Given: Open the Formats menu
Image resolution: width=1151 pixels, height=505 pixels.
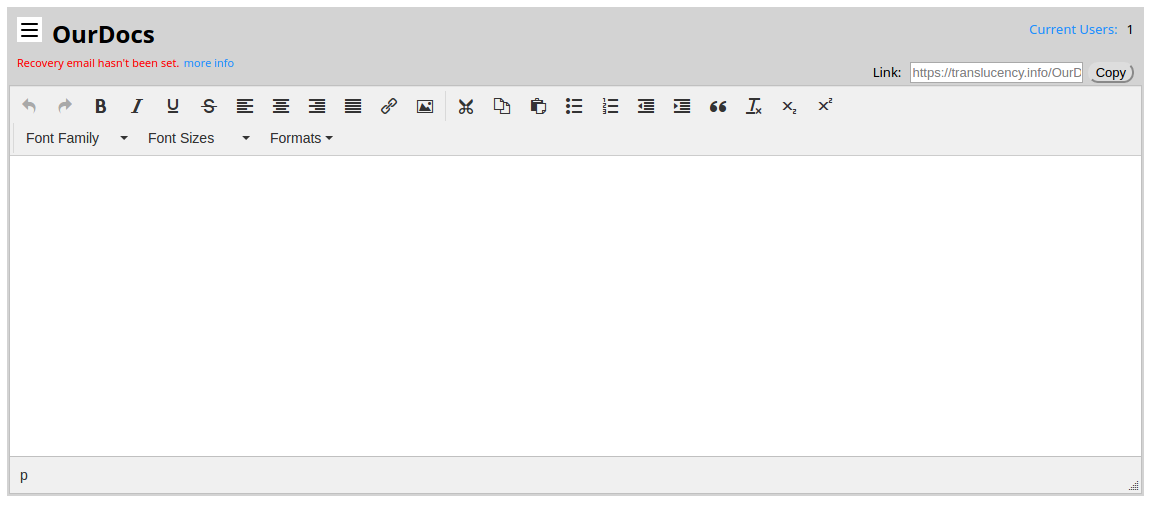Looking at the screenshot, I should pos(300,138).
